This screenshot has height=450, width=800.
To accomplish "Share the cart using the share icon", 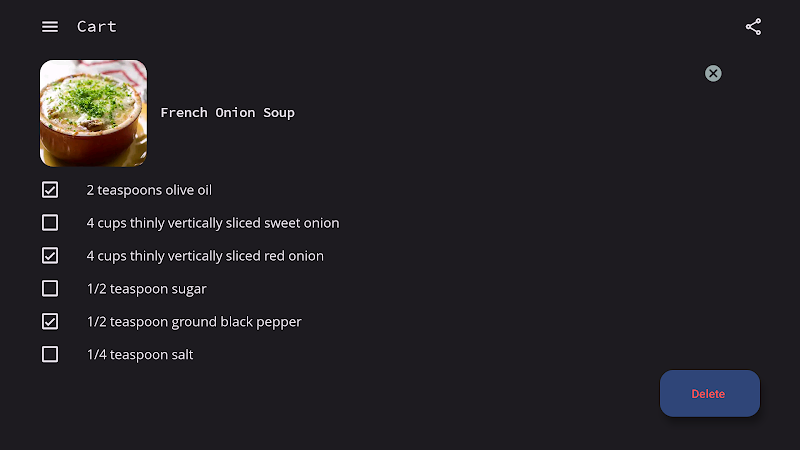I will 753,27.
